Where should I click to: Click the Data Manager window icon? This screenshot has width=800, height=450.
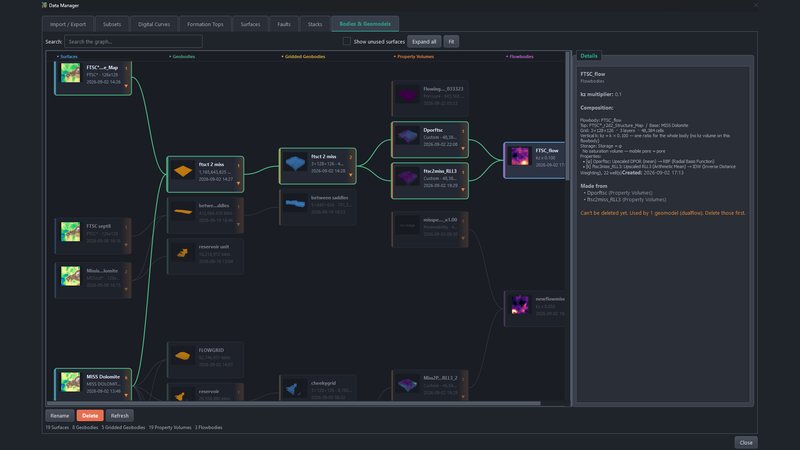(44, 5)
